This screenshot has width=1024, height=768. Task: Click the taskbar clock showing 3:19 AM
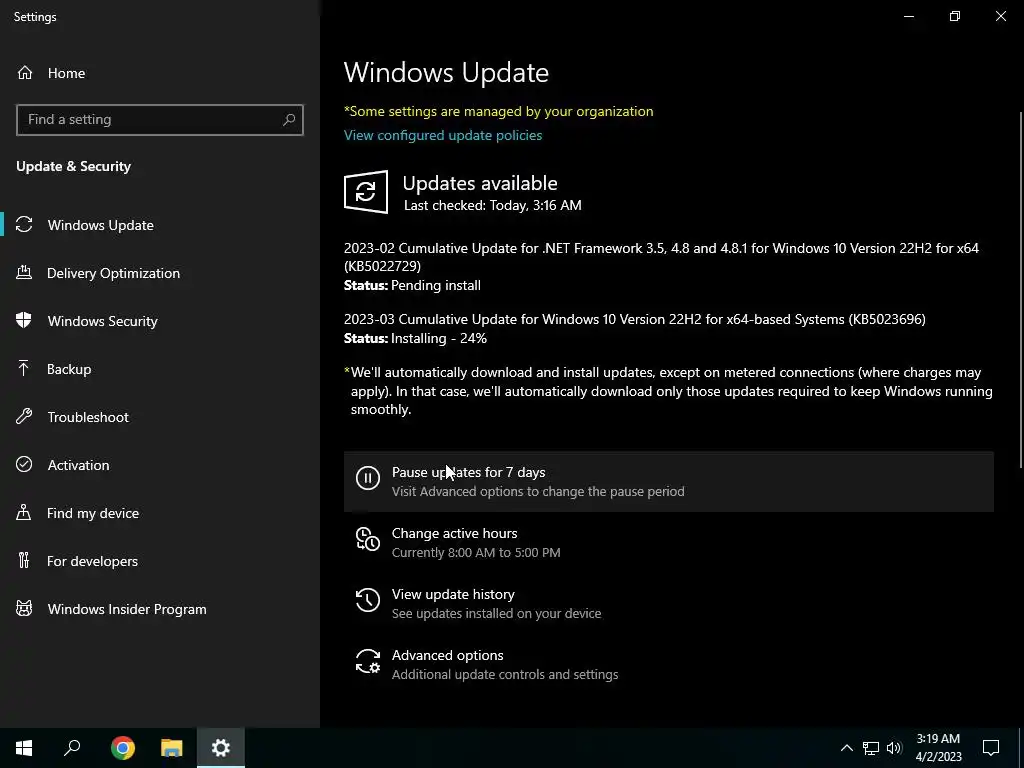pyautogui.click(x=938, y=748)
